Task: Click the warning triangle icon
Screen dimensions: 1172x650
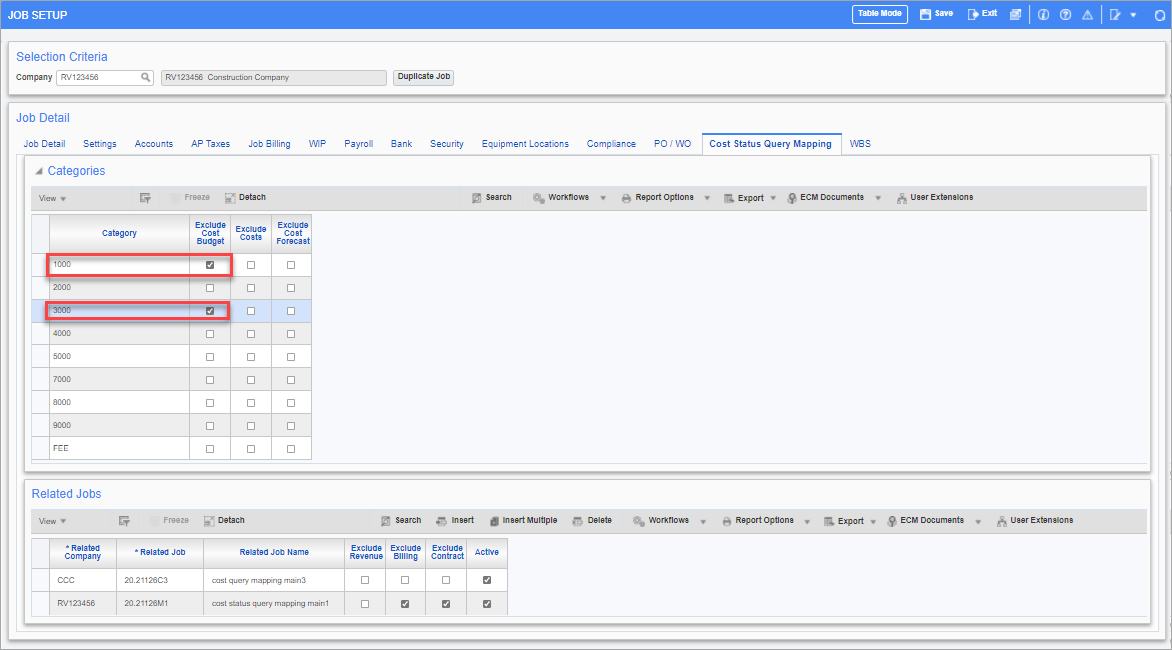Action: coord(1087,15)
